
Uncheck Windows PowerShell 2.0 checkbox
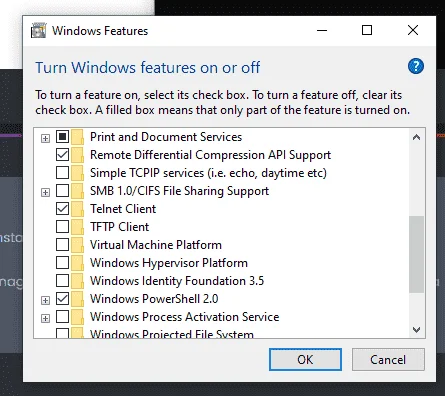(62, 299)
